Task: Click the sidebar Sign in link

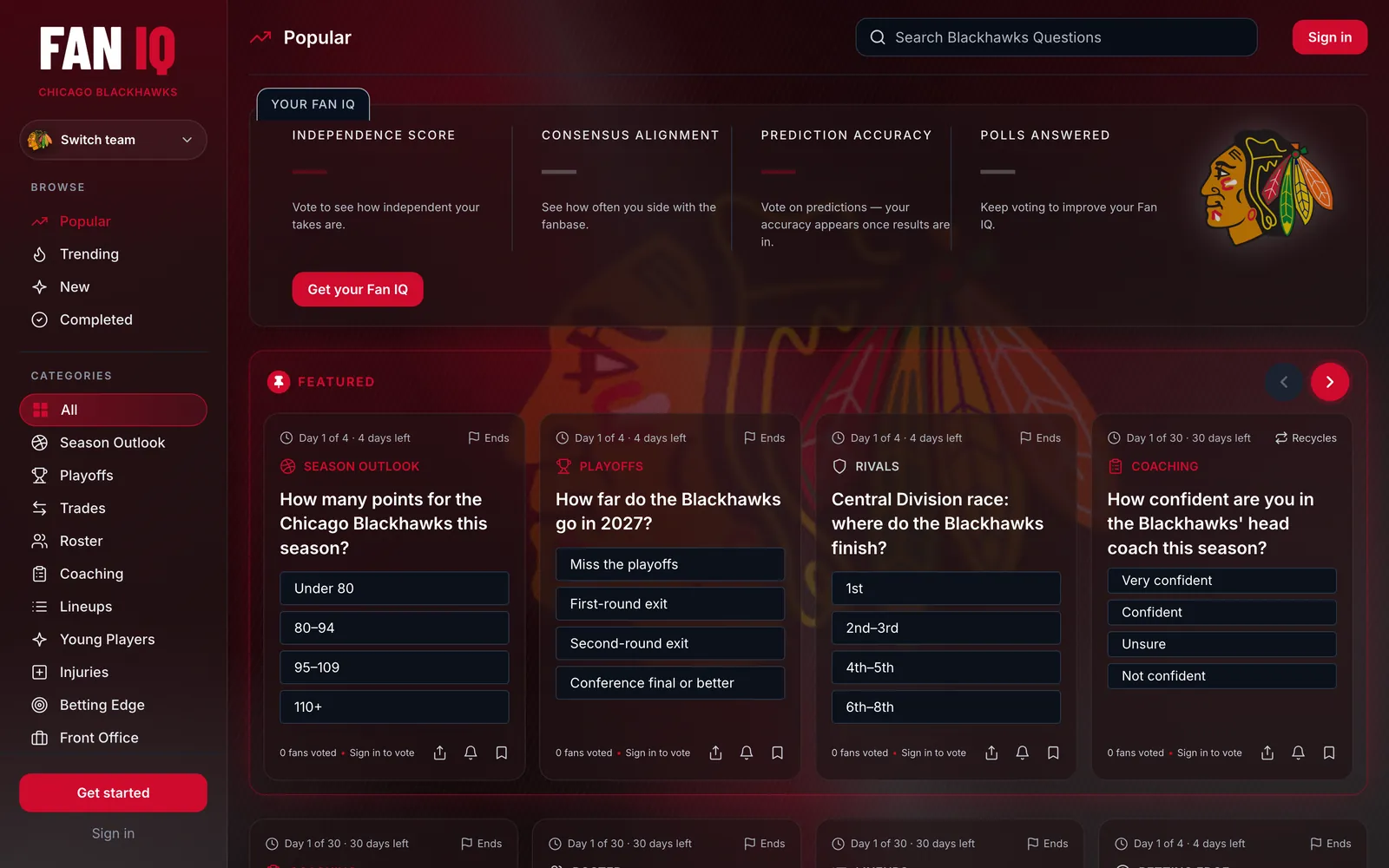Action: tap(113, 833)
